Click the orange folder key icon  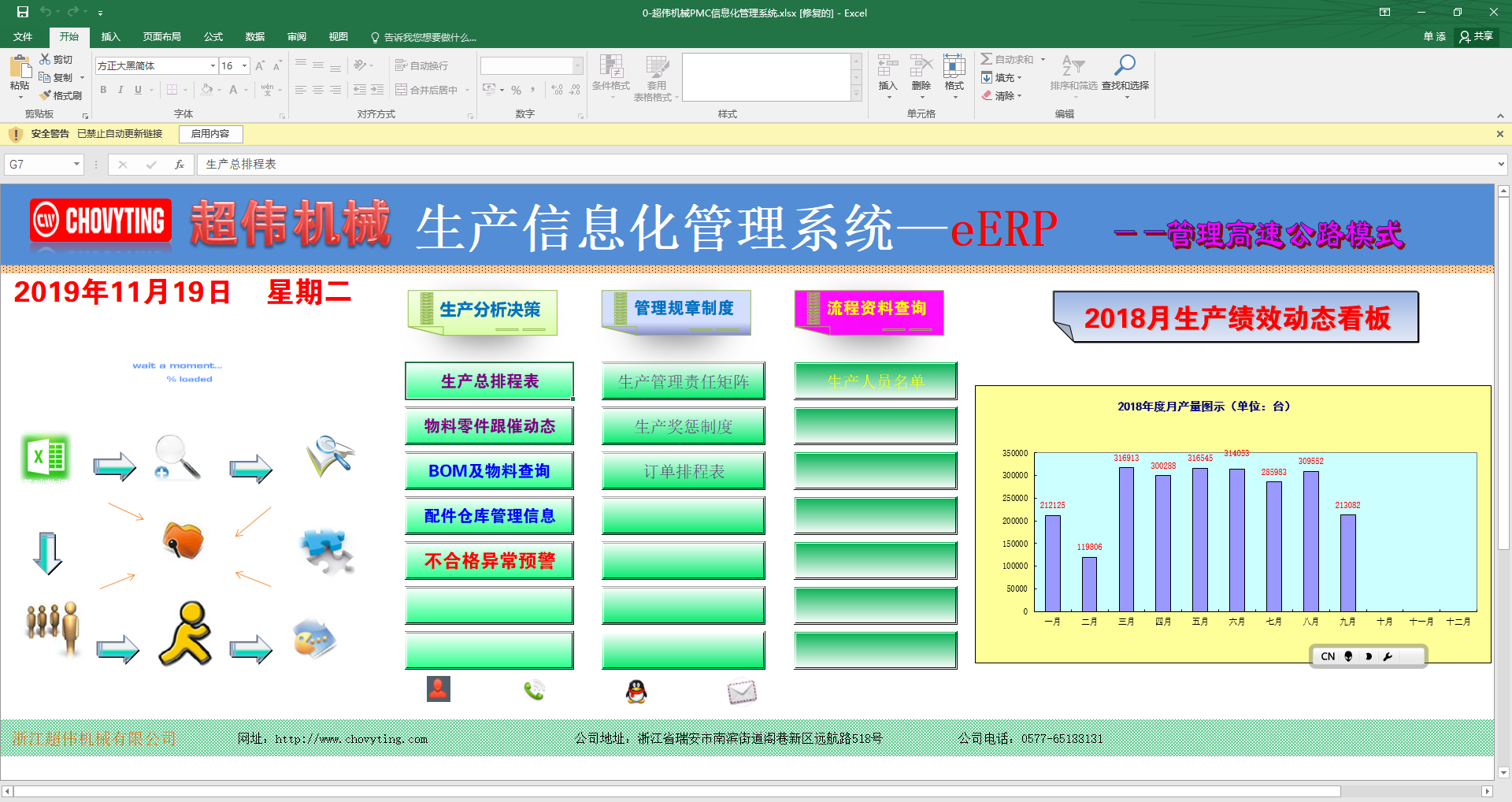click(183, 540)
